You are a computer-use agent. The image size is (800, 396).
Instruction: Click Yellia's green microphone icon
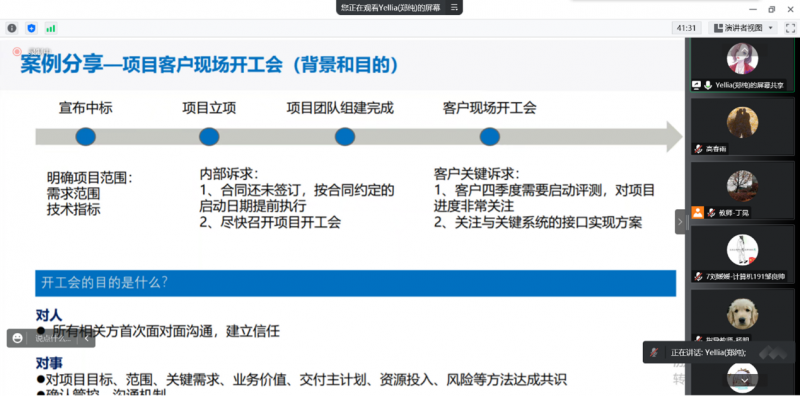[x=708, y=85]
